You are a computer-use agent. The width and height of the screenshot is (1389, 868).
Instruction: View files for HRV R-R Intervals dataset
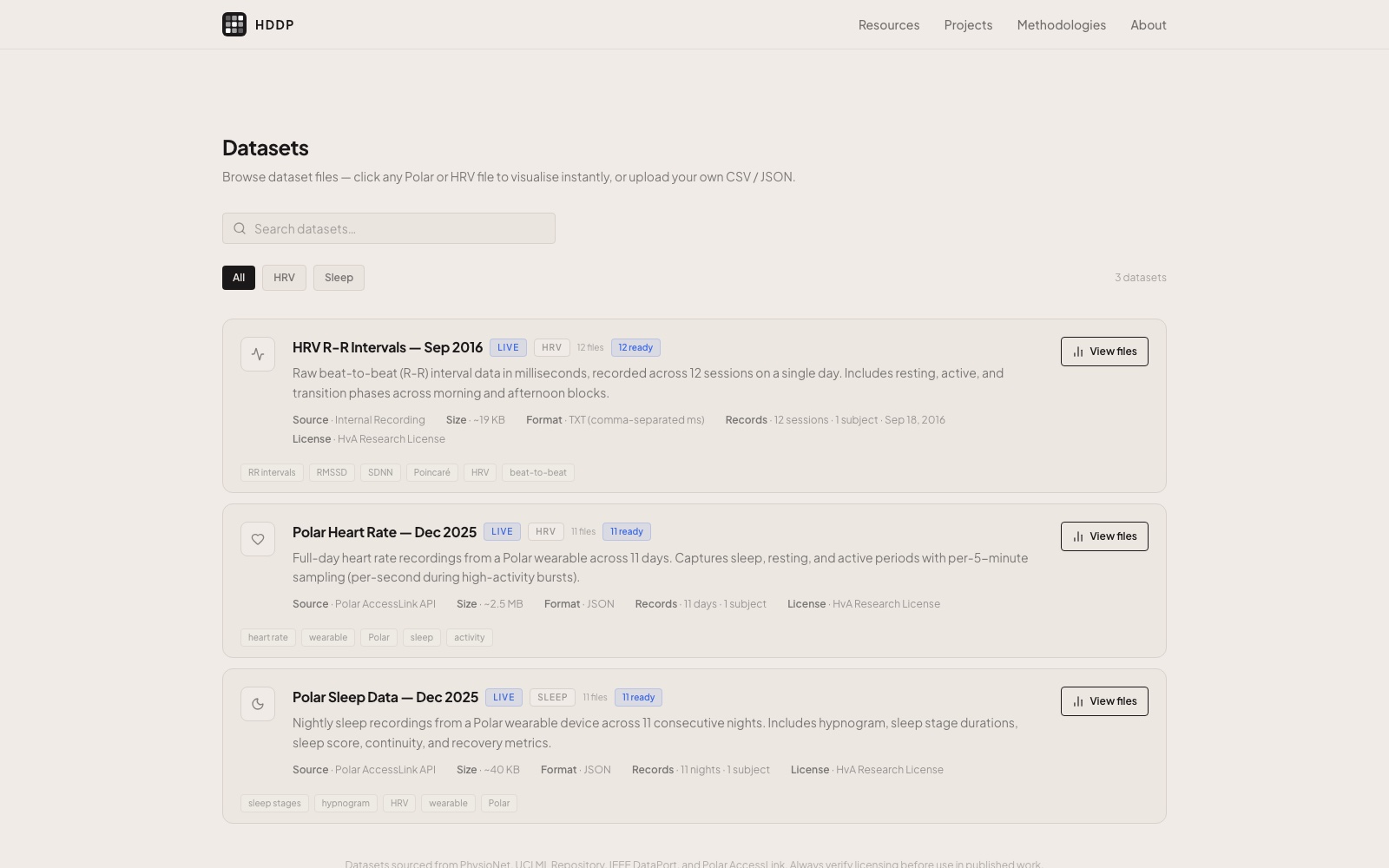pyautogui.click(x=1104, y=352)
